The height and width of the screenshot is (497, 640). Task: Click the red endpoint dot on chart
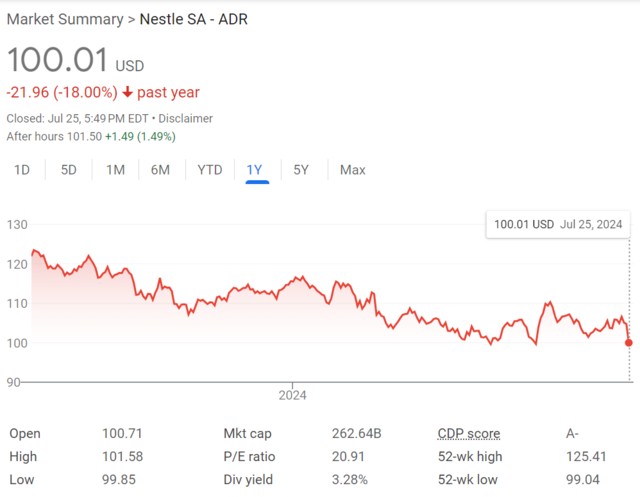628,343
